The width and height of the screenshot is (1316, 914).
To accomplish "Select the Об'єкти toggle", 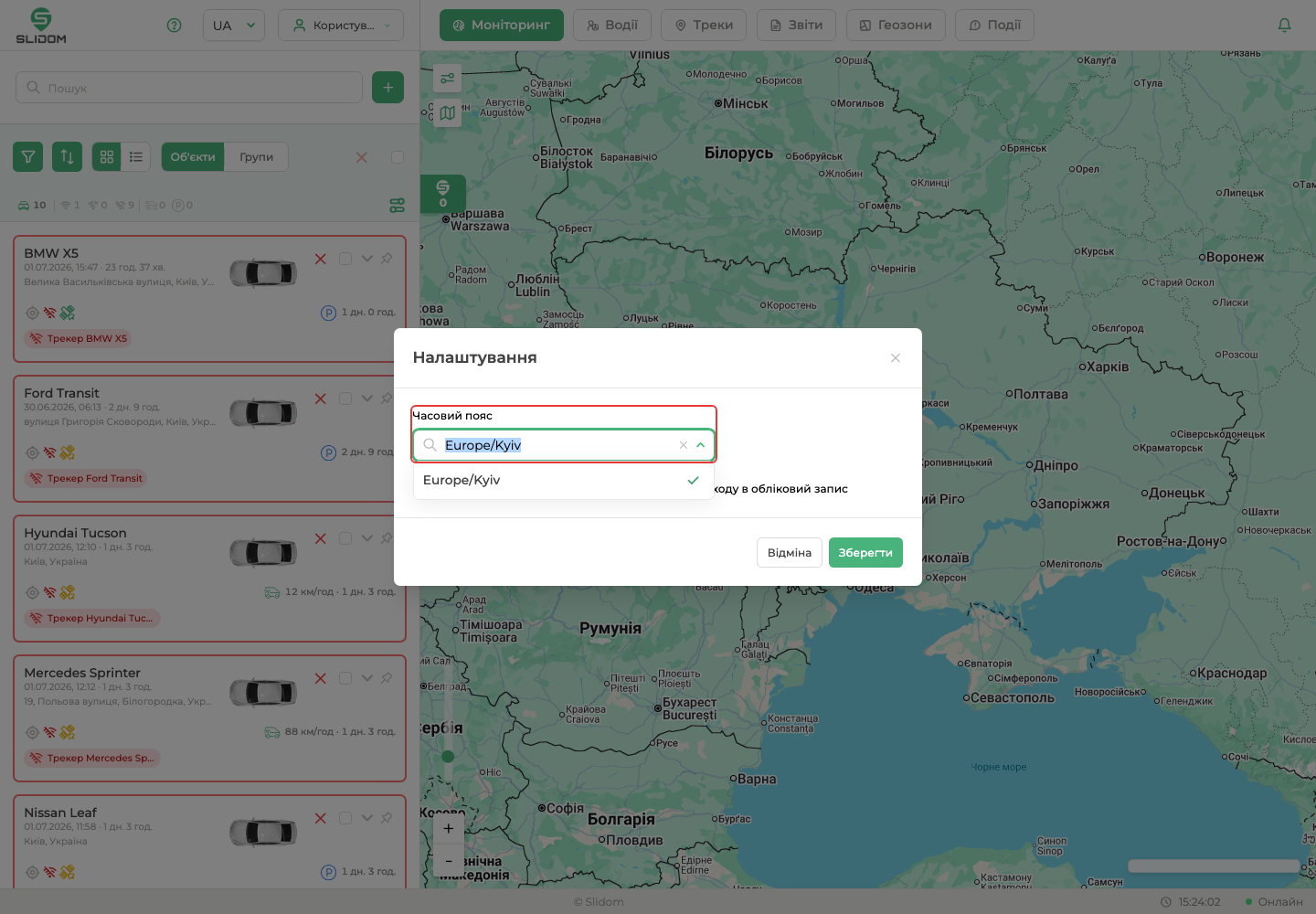I will 193,157.
